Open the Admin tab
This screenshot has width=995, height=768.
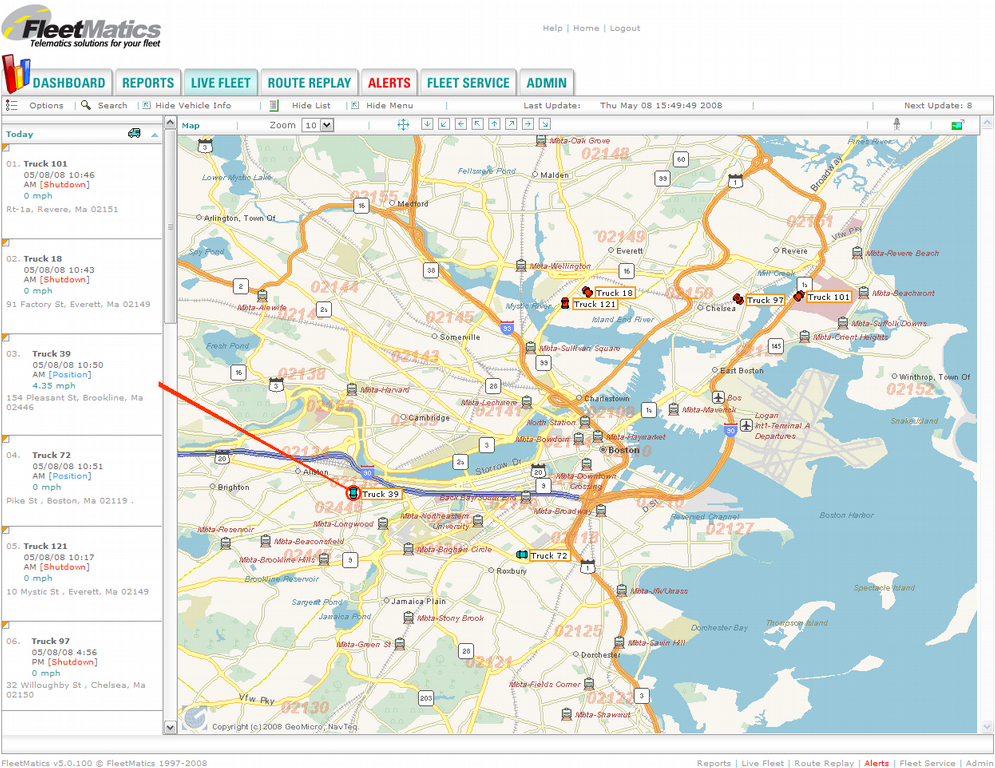(546, 83)
